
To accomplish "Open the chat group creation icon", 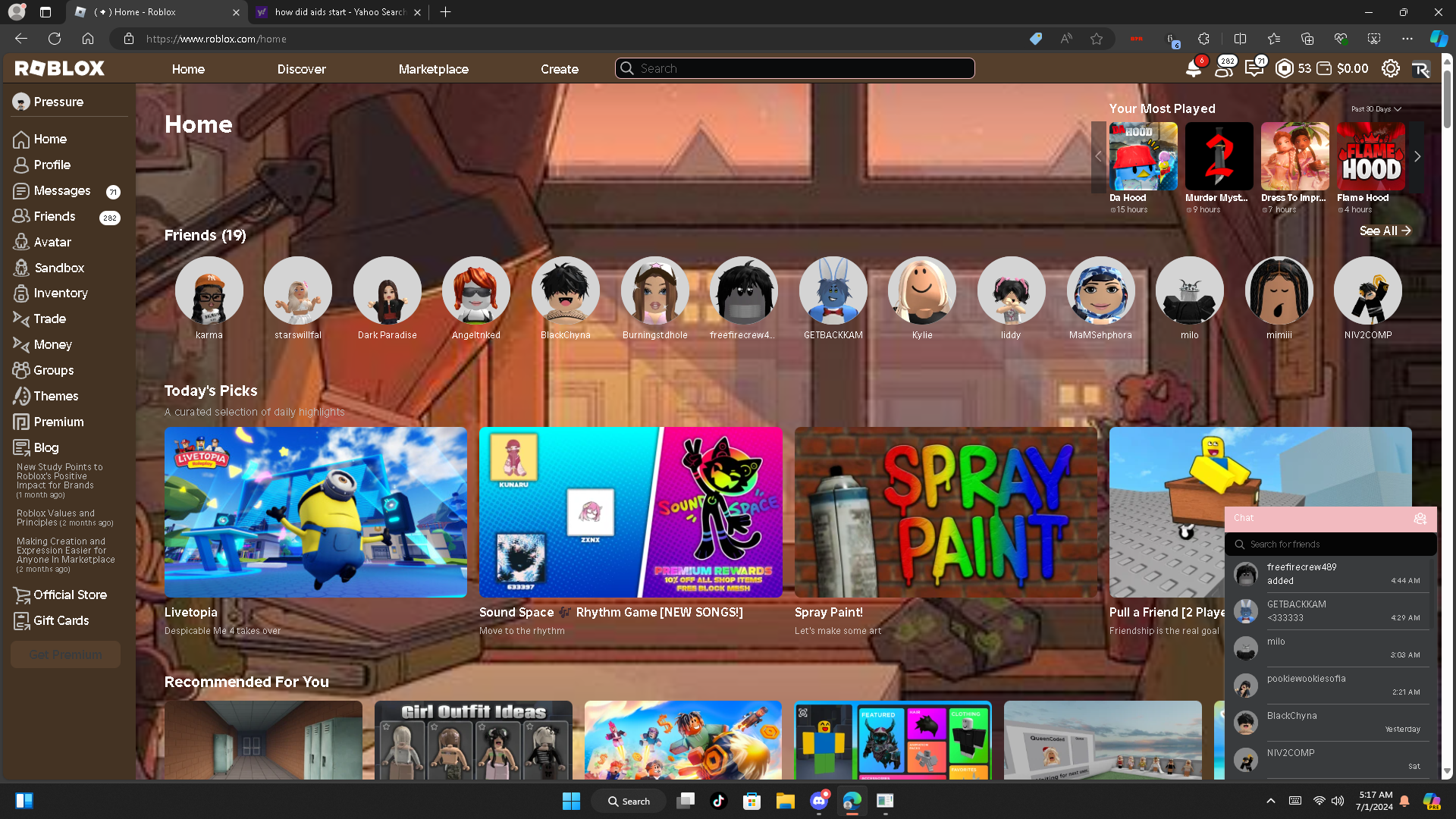I will point(1420,519).
